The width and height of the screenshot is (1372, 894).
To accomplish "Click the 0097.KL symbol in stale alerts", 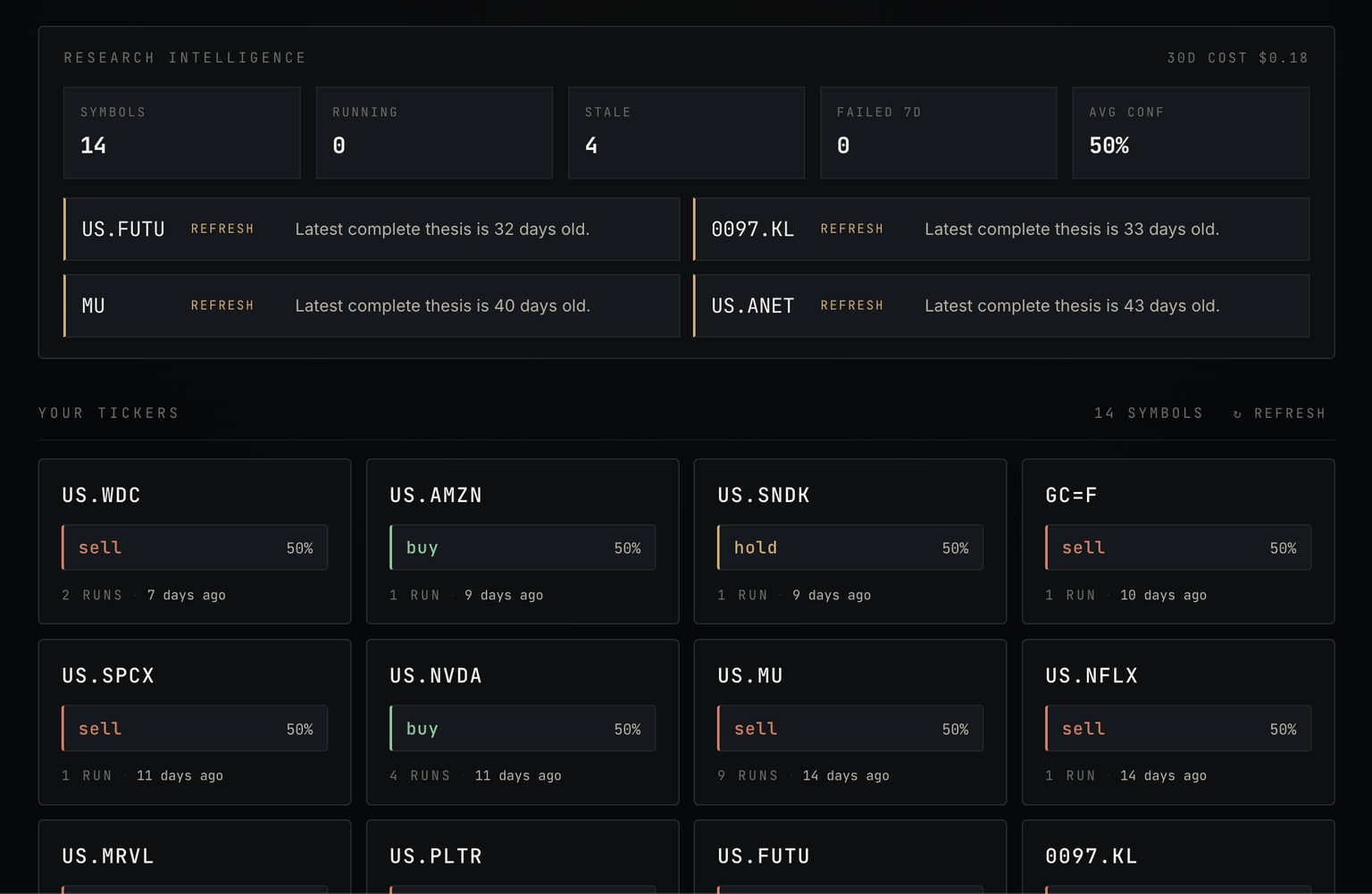I will (x=753, y=230).
